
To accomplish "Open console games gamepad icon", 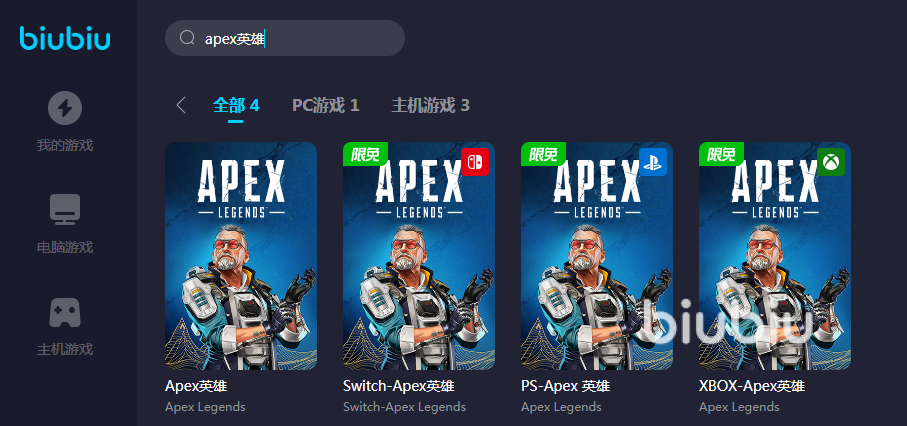I will coord(65,313).
